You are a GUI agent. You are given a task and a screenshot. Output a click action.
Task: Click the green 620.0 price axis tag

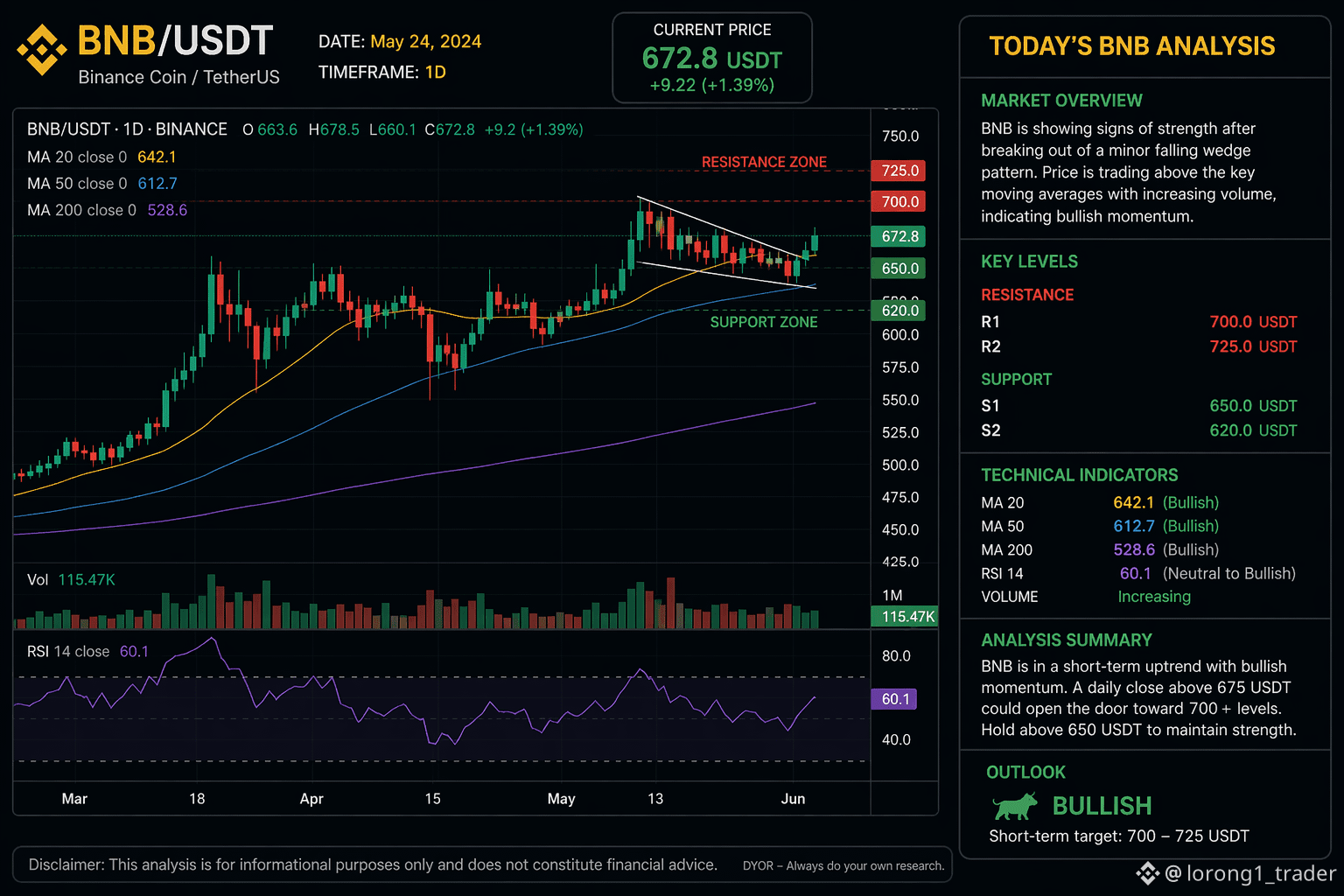pyautogui.click(x=899, y=311)
